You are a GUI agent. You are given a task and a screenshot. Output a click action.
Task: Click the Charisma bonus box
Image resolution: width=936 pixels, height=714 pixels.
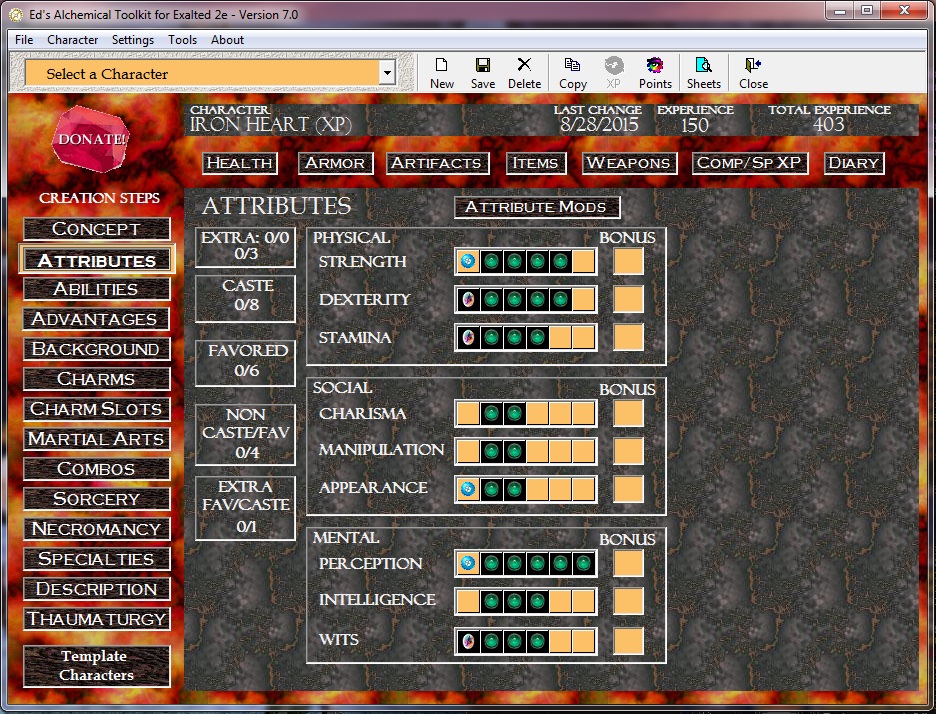(x=629, y=413)
